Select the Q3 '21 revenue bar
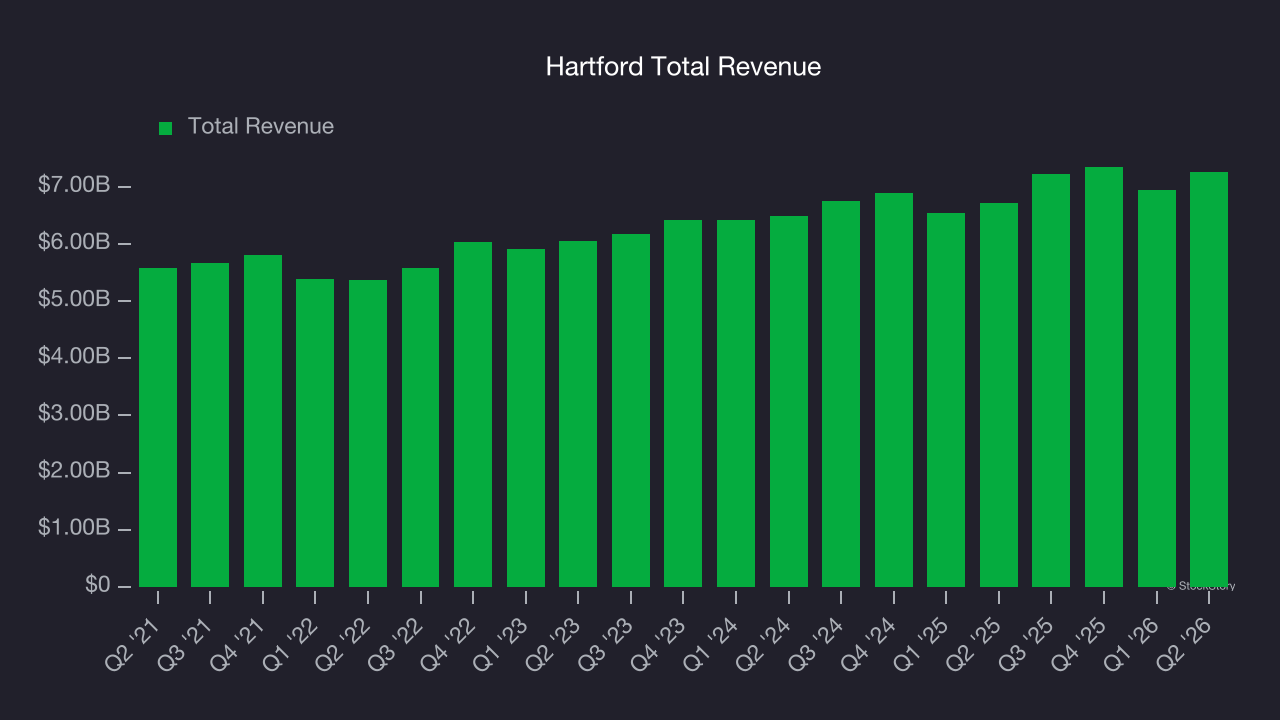 210,425
